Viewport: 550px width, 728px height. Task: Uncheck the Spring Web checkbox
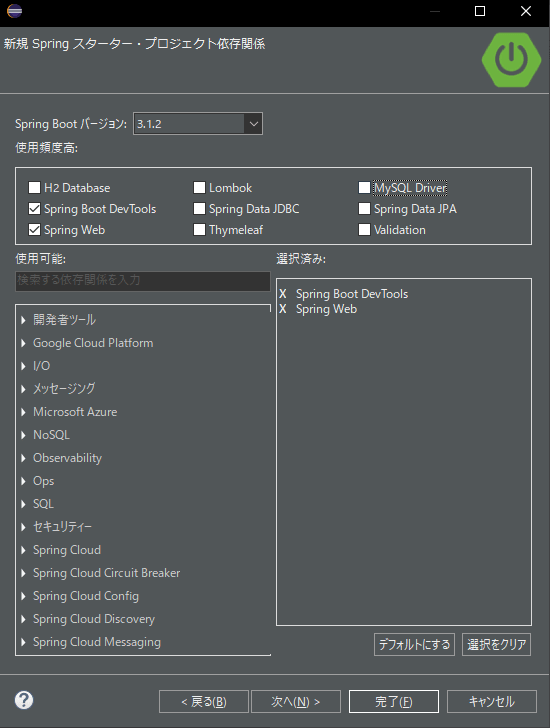pos(34,230)
